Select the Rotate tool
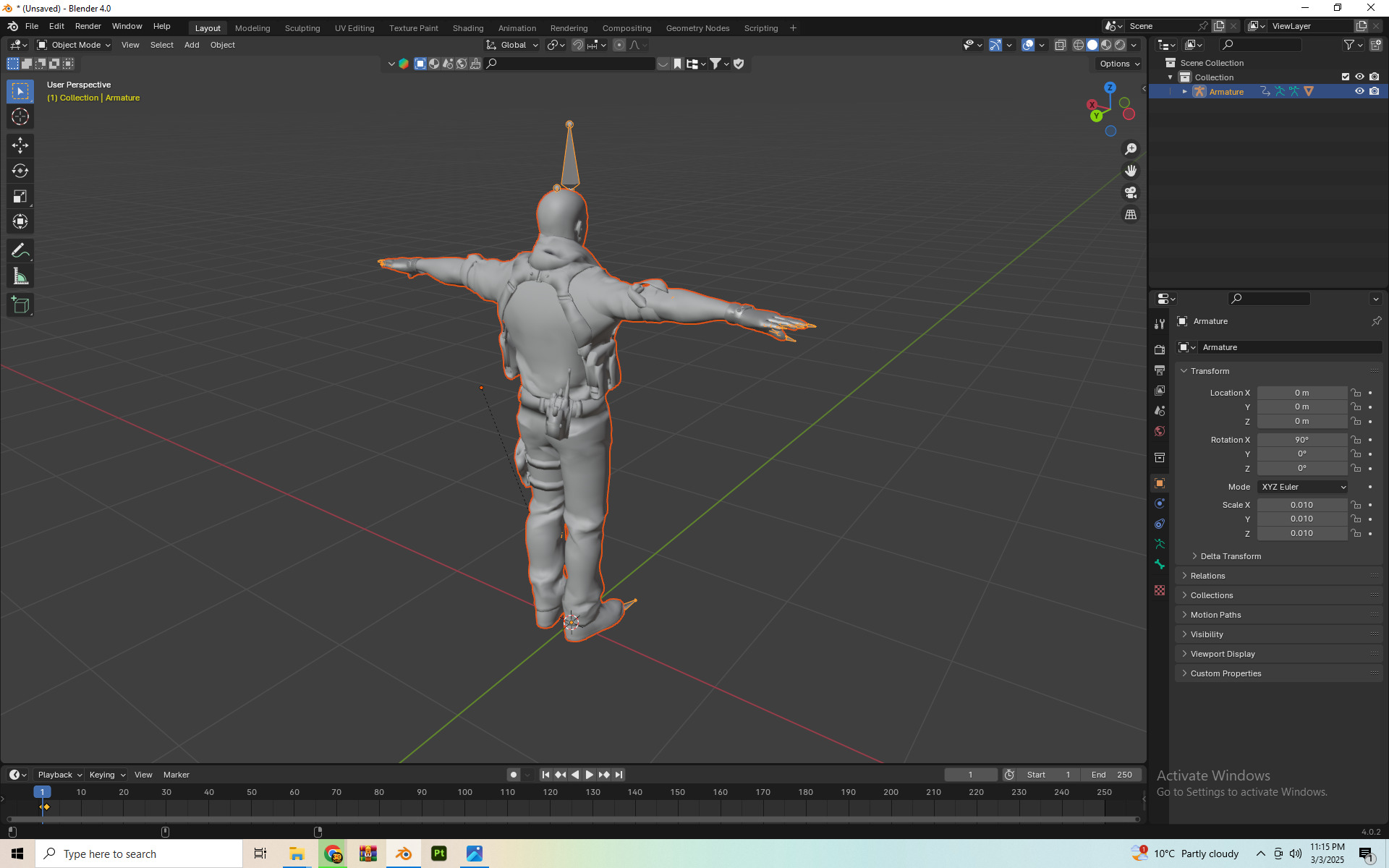The height and width of the screenshot is (868, 1389). pyautogui.click(x=20, y=171)
